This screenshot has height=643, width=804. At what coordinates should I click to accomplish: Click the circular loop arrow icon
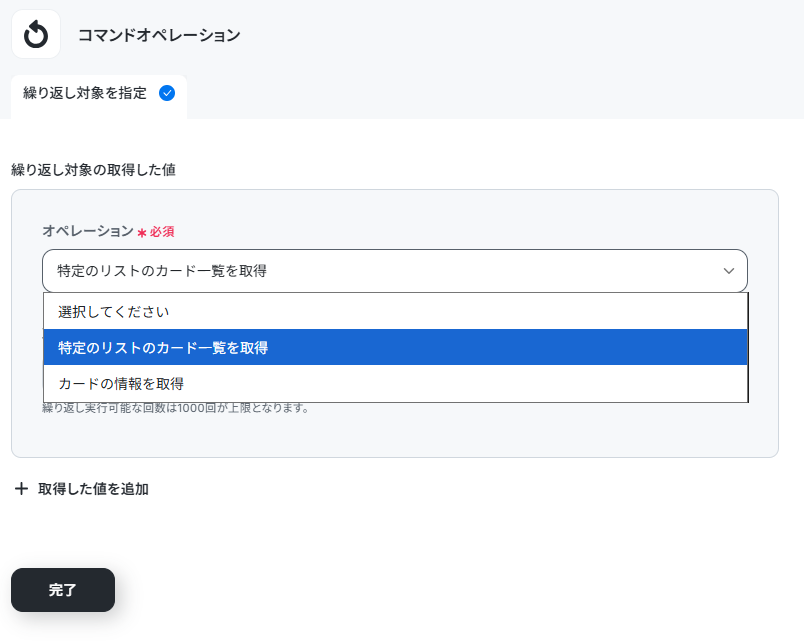[x=36, y=34]
